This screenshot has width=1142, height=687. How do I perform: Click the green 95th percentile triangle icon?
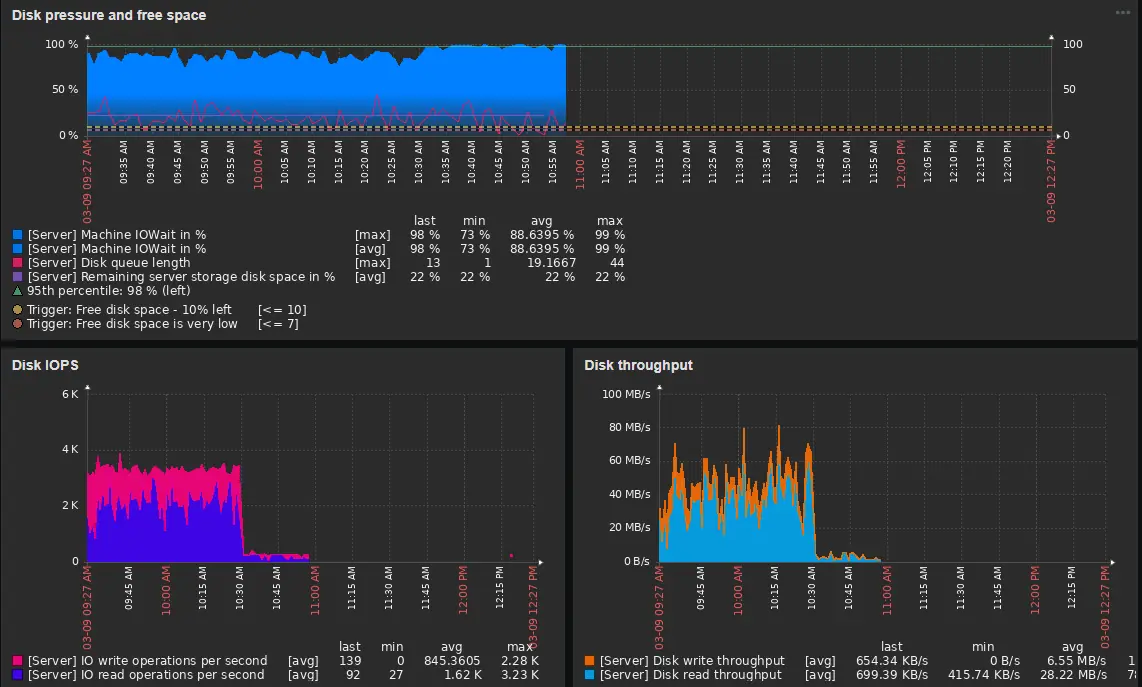(17, 291)
